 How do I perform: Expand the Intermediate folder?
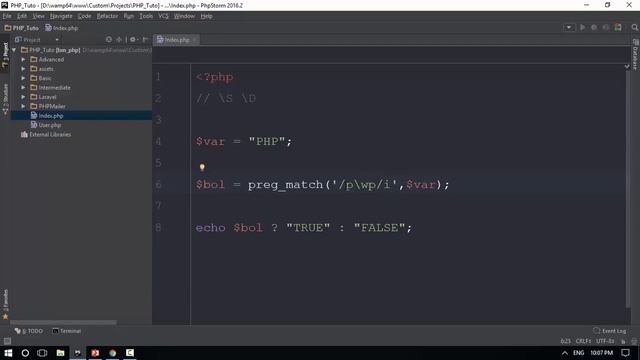(23, 87)
